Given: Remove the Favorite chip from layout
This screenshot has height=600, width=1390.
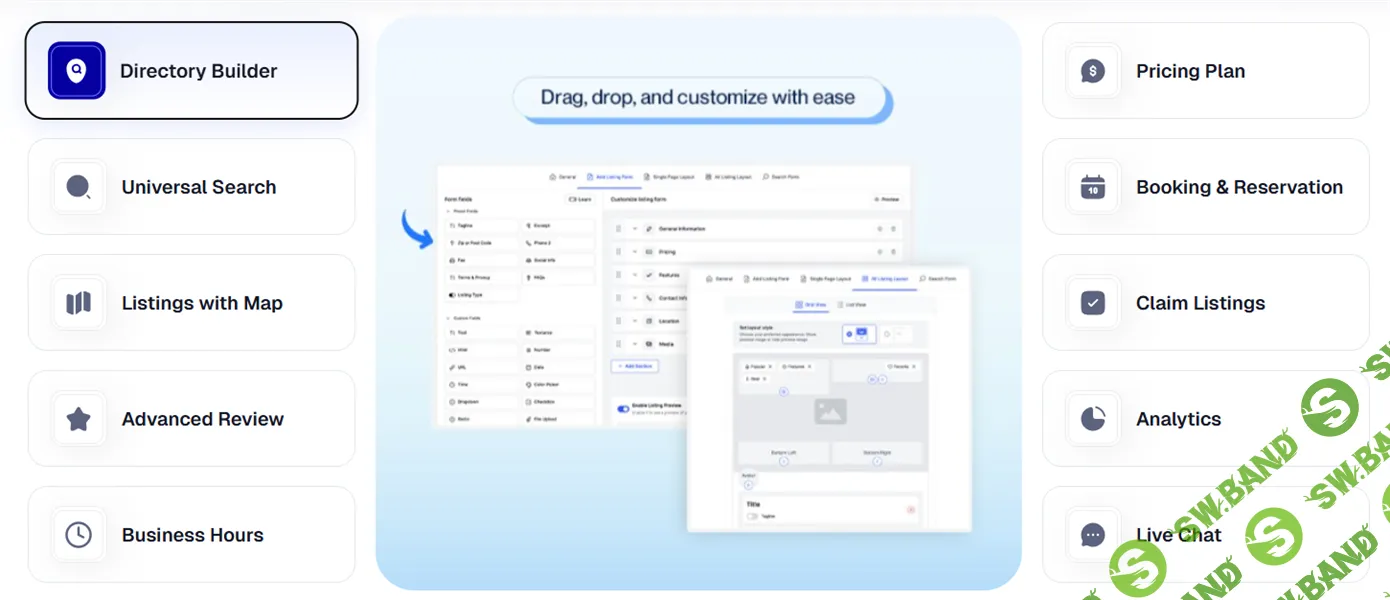Looking at the screenshot, I should tap(914, 367).
